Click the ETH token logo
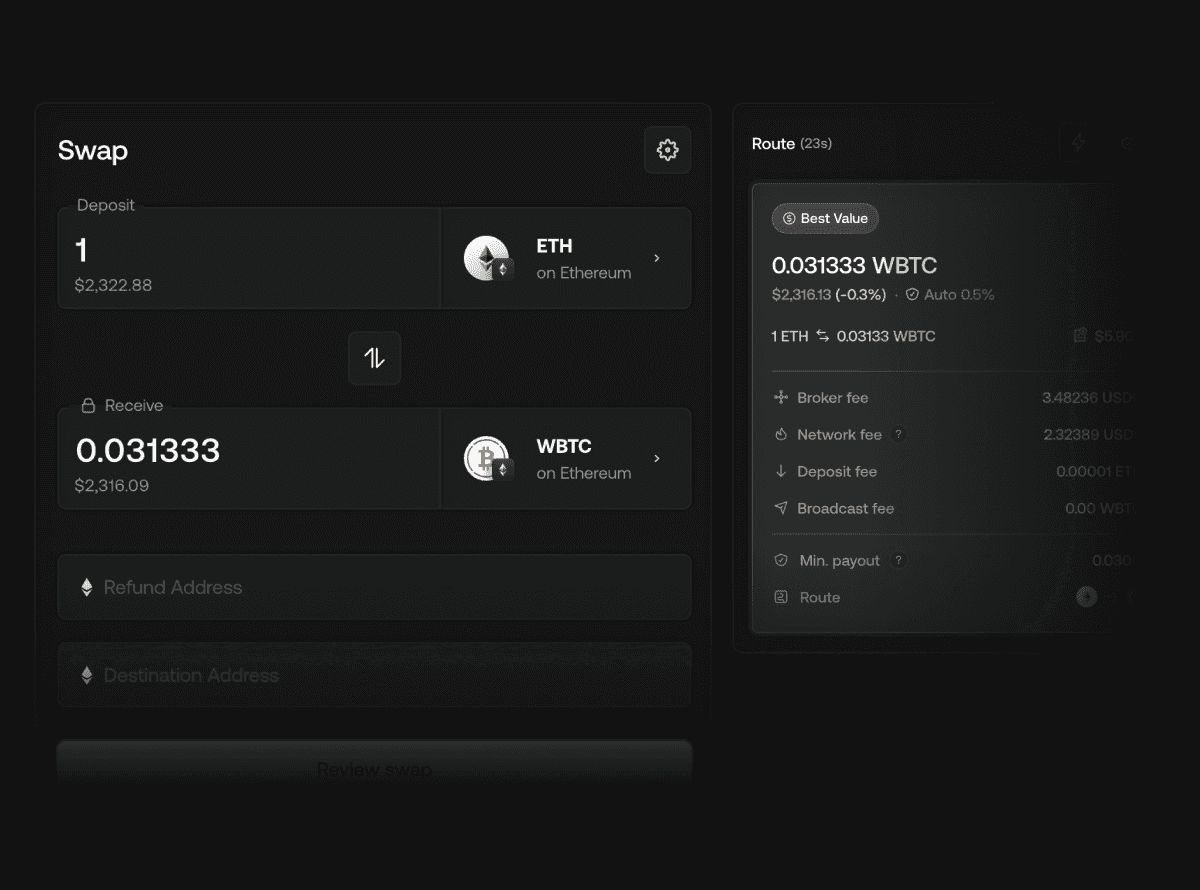 tap(487, 258)
